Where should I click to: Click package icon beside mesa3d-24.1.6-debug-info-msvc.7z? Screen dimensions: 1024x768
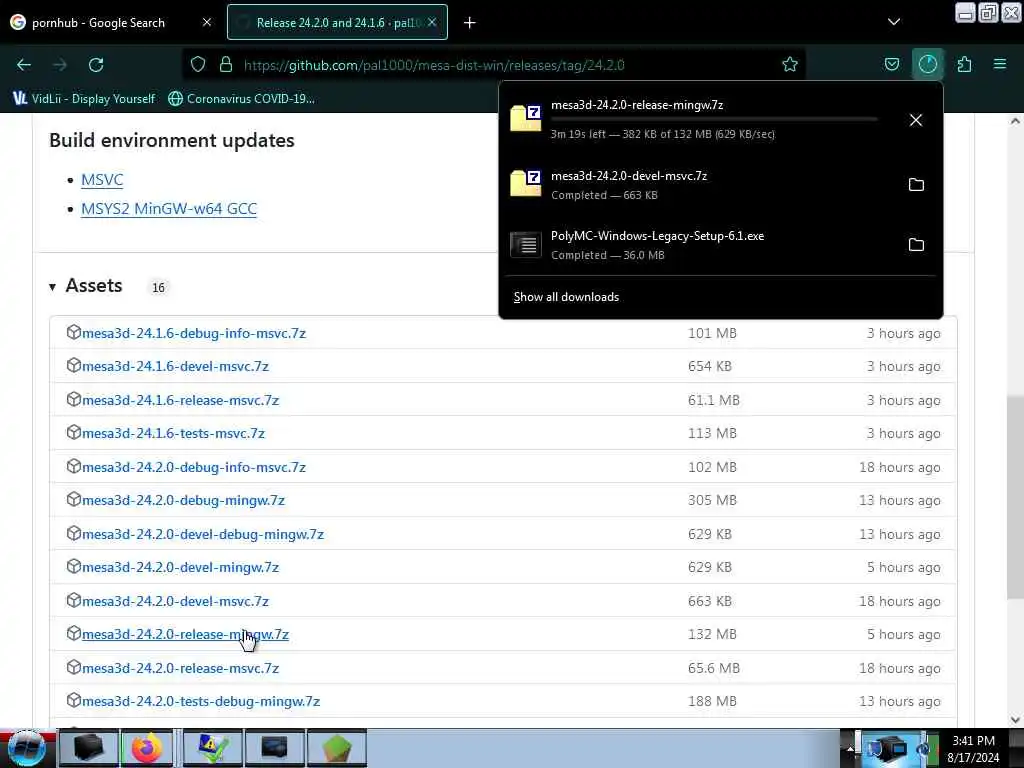point(73,332)
